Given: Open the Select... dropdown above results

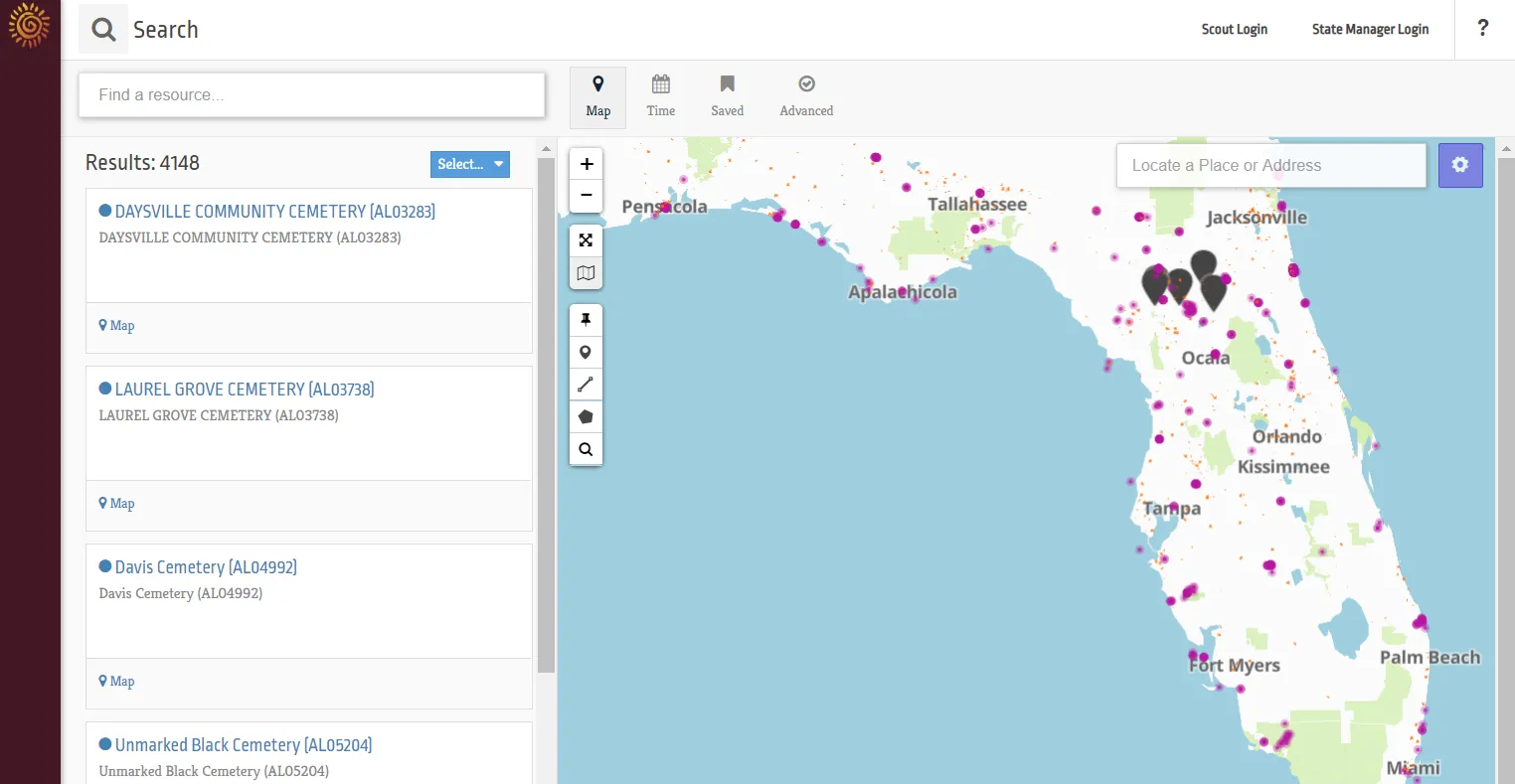Looking at the screenshot, I should click(469, 163).
